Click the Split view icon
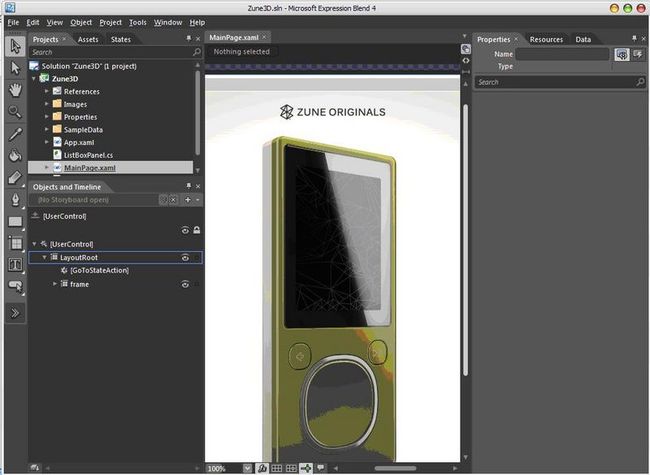The width and height of the screenshot is (650, 475). tap(466, 72)
